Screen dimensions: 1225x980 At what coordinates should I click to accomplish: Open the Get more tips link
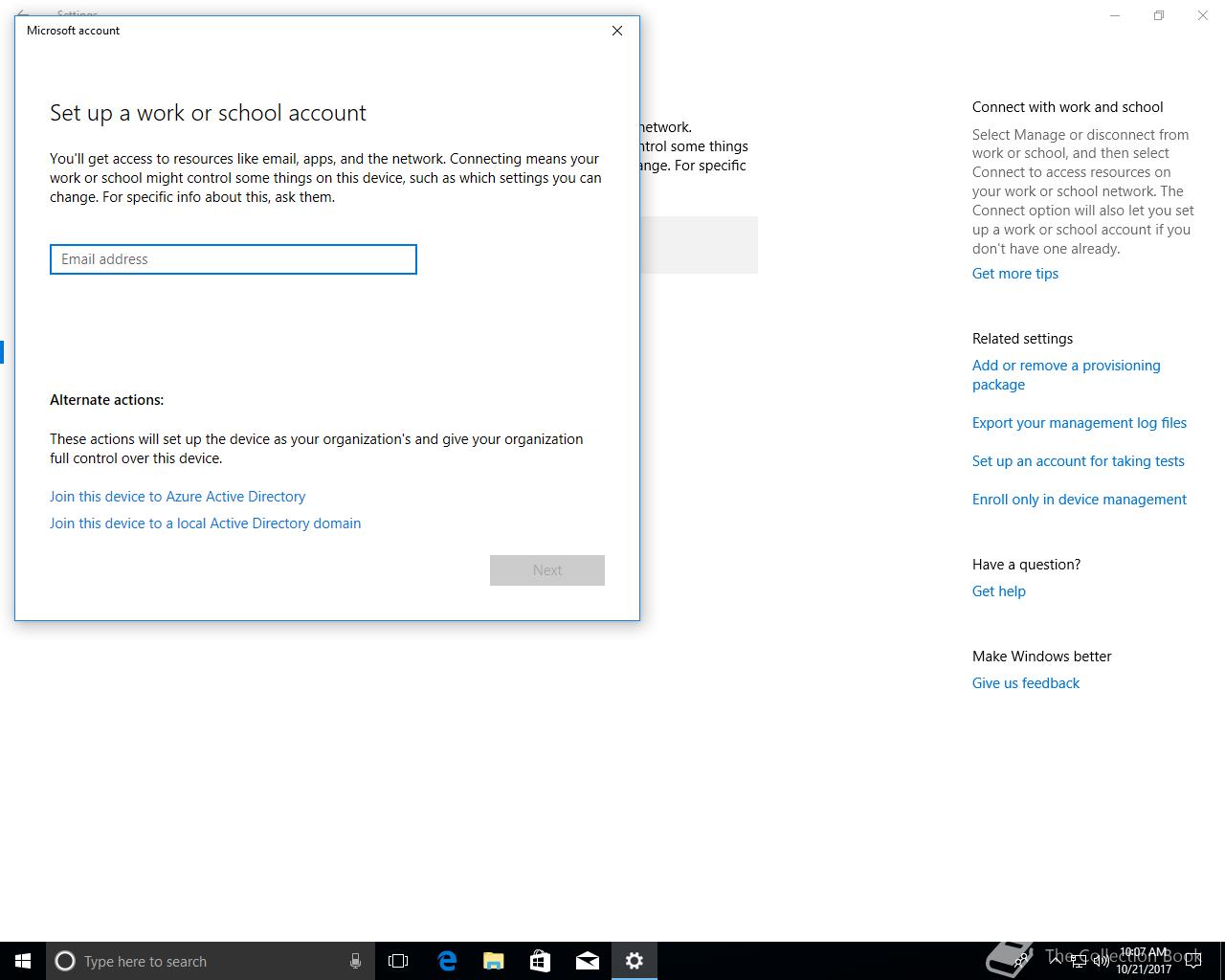pyautogui.click(x=1015, y=274)
